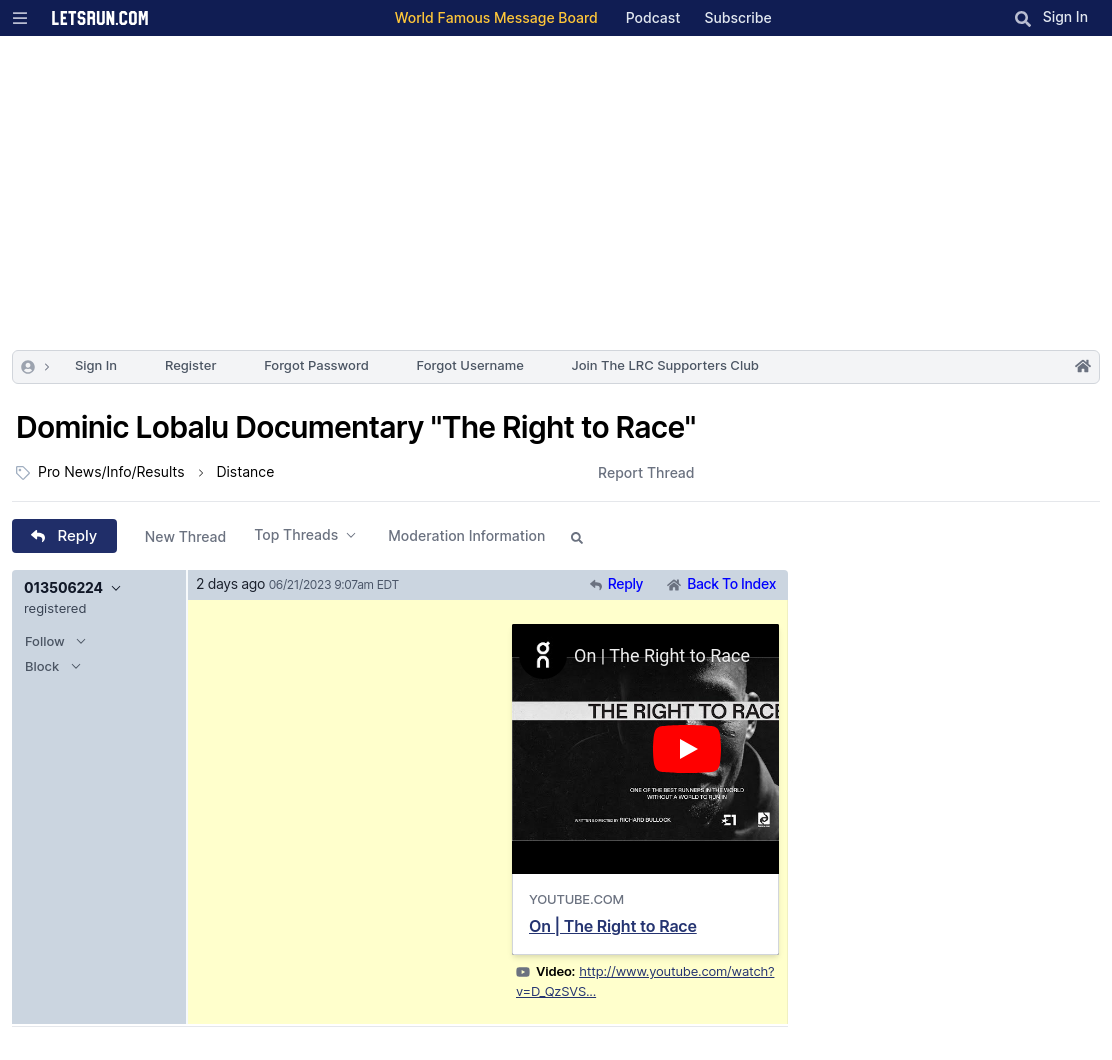
Task: Open the Follow dropdown
Action: point(55,642)
